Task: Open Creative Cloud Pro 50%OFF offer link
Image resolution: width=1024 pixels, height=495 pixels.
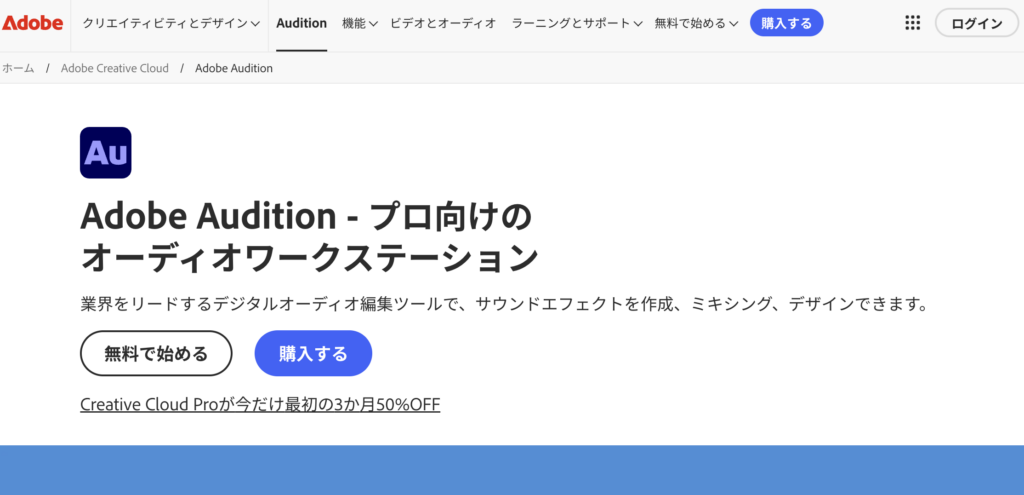Action: point(260,404)
